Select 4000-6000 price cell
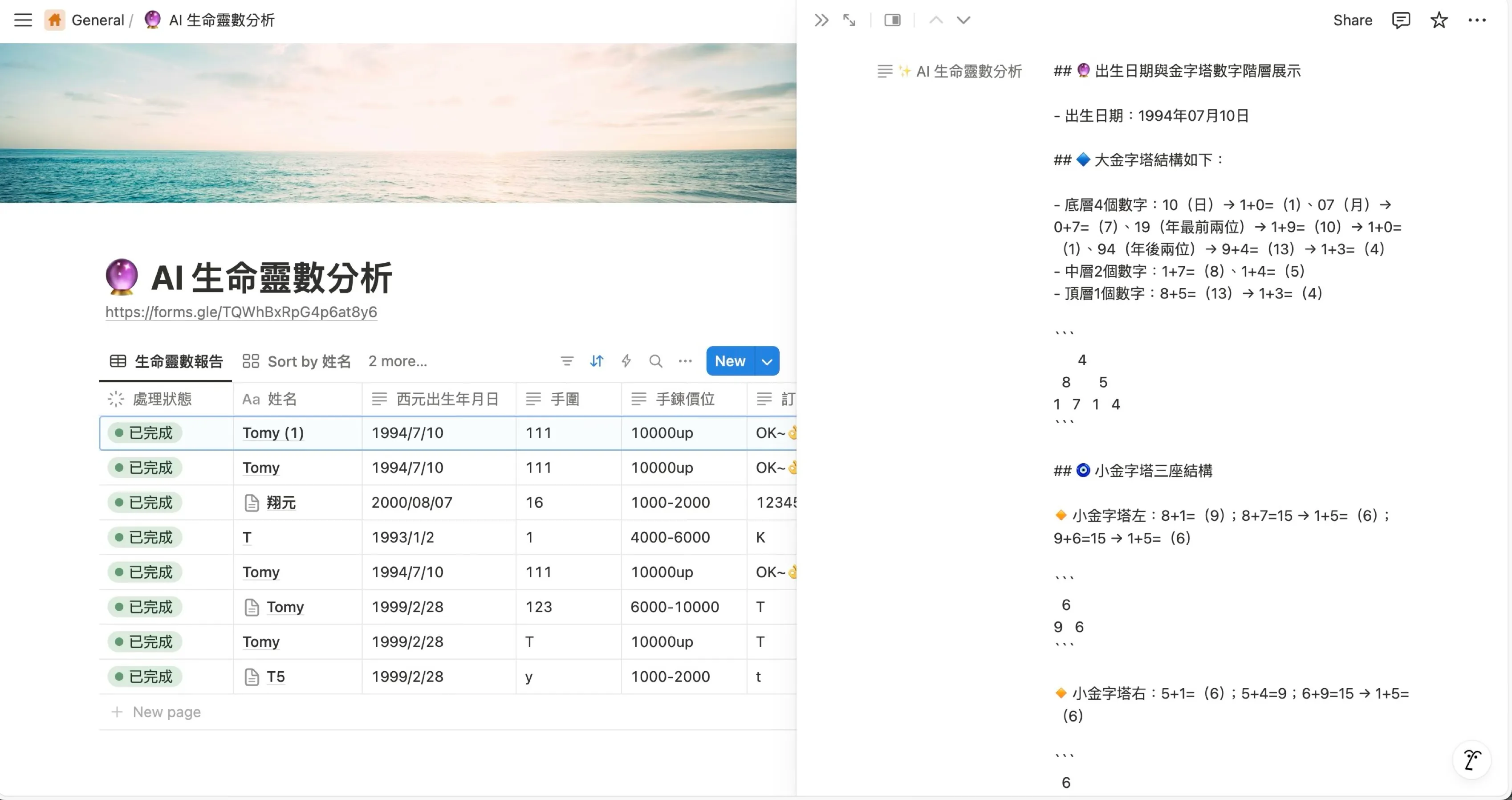 (684, 538)
